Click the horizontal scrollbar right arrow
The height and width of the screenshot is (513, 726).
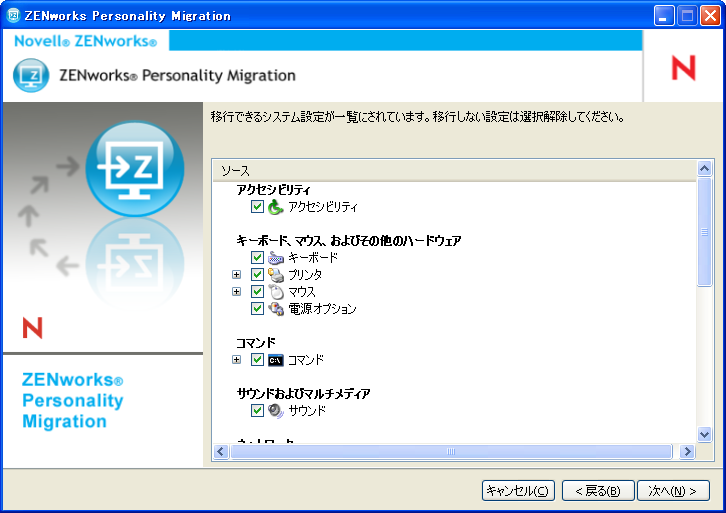(x=687, y=451)
